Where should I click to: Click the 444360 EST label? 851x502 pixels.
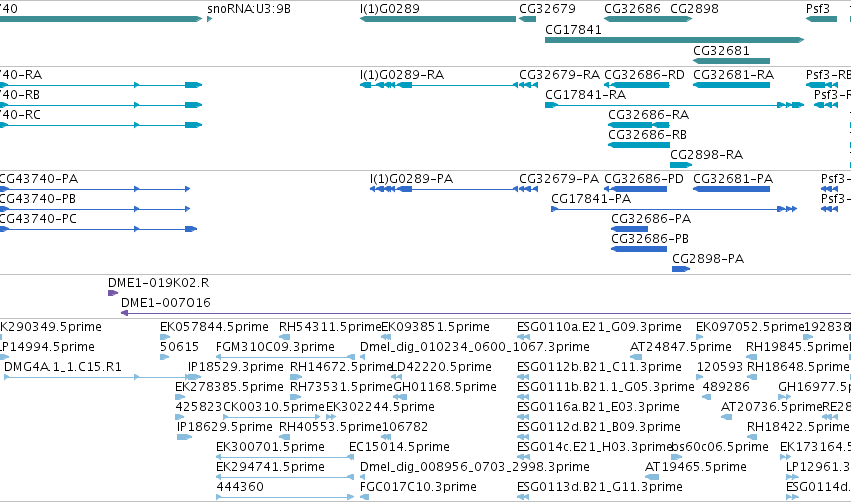(x=240, y=487)
